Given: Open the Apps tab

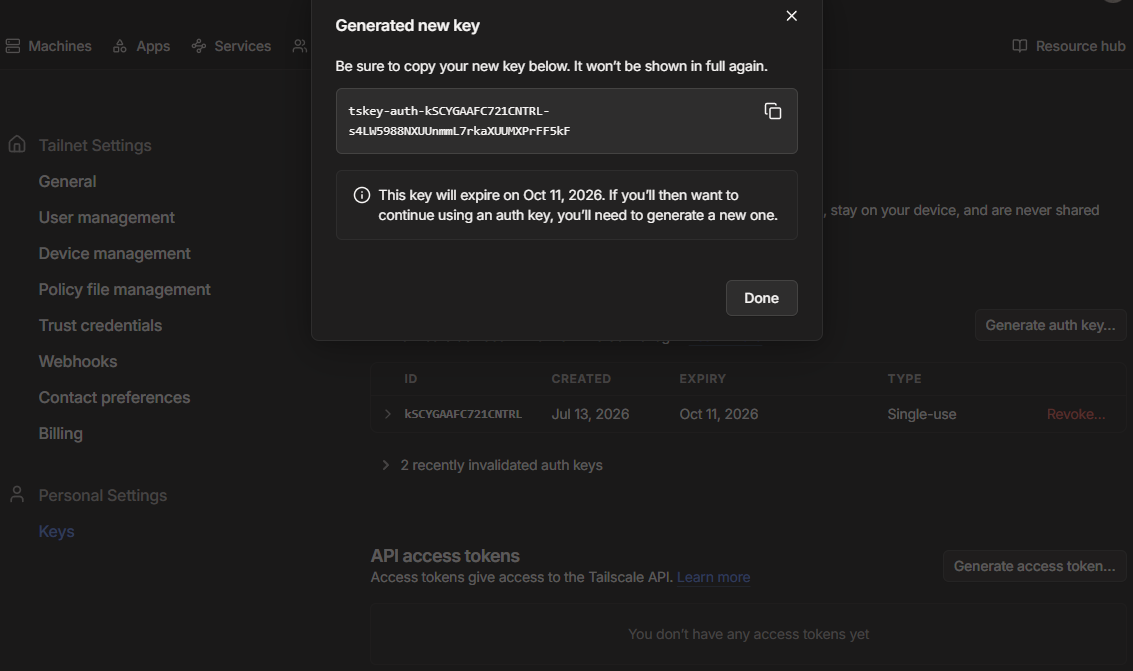Looking at the screenshot, I should 152,46.
